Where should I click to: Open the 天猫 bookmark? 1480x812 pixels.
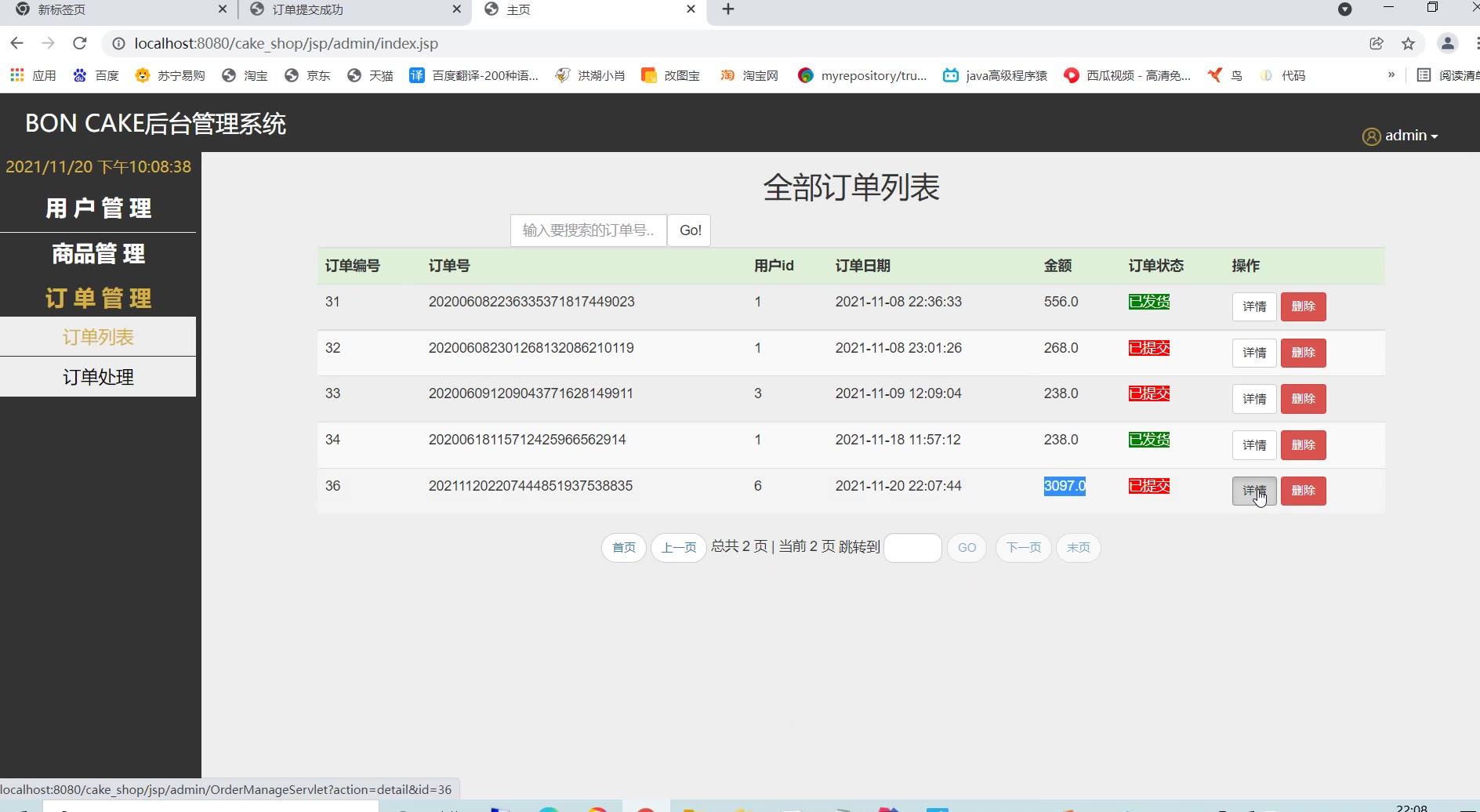coord(370,75)
